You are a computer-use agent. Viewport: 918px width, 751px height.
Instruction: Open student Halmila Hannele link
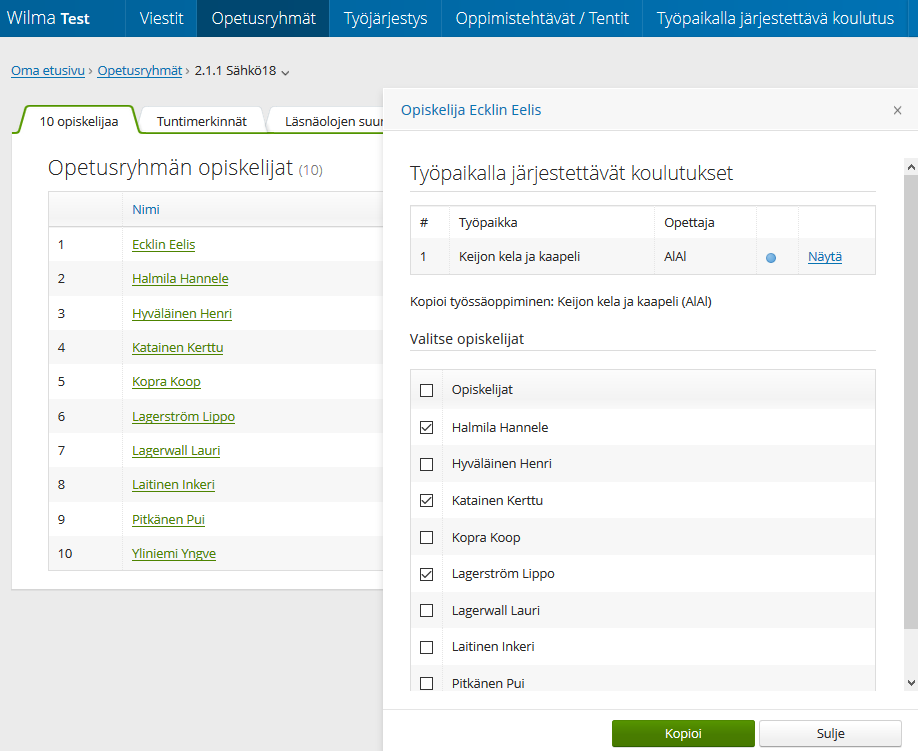pos(180,279)
